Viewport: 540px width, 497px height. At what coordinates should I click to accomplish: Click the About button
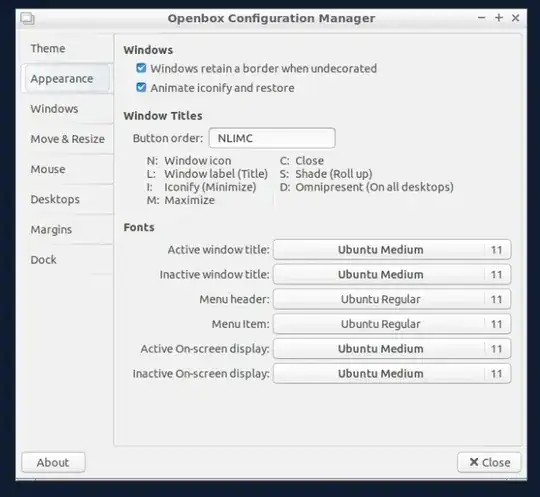(x=53, y=462)
